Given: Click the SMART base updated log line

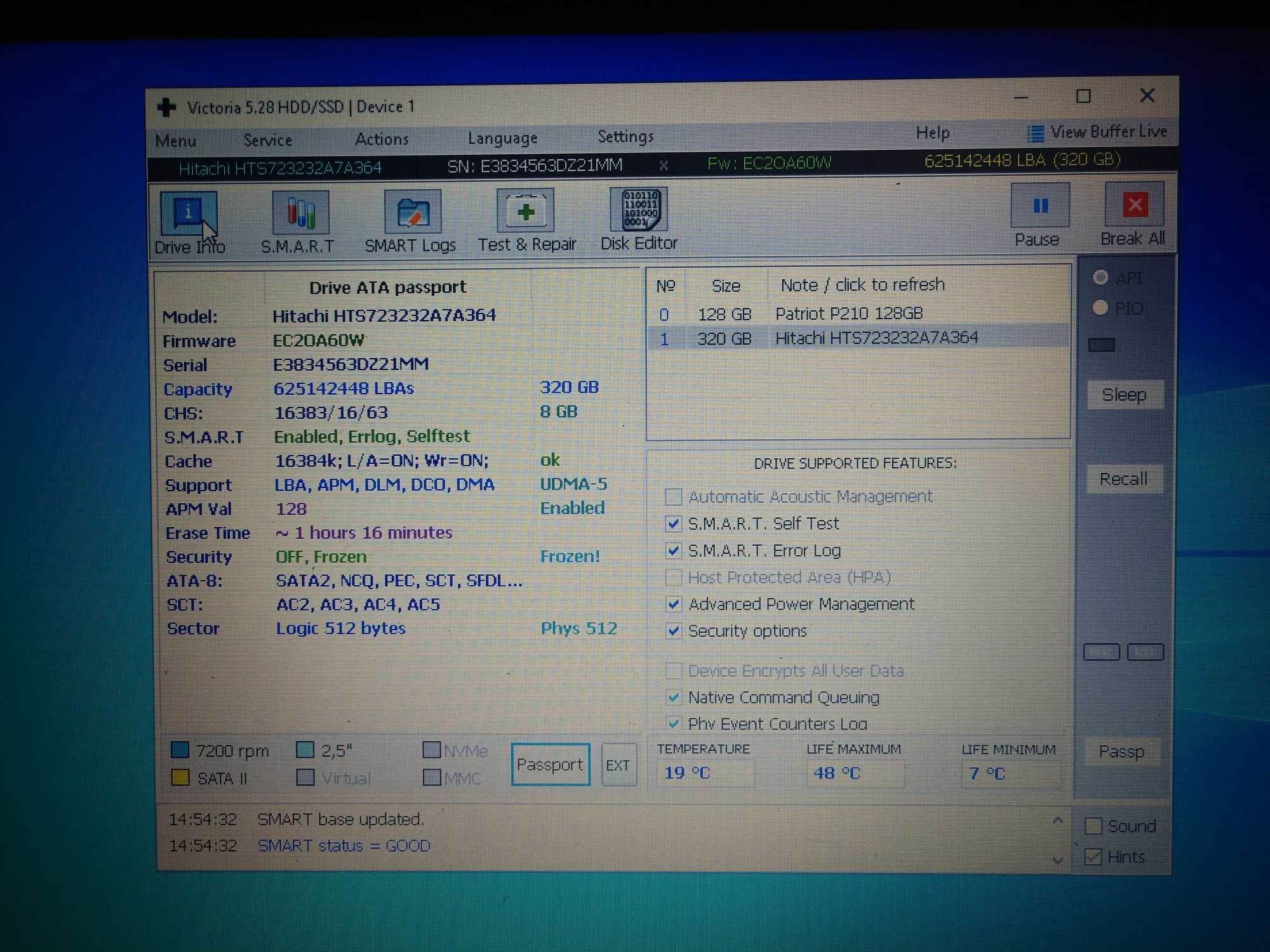Looking at the screenshot, I should pos(340,819).
